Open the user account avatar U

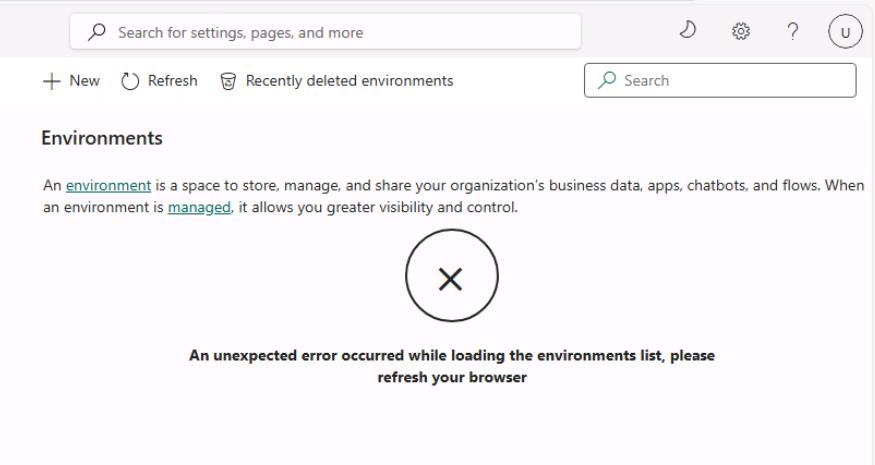pyautogui.click(x=845, y=32)
